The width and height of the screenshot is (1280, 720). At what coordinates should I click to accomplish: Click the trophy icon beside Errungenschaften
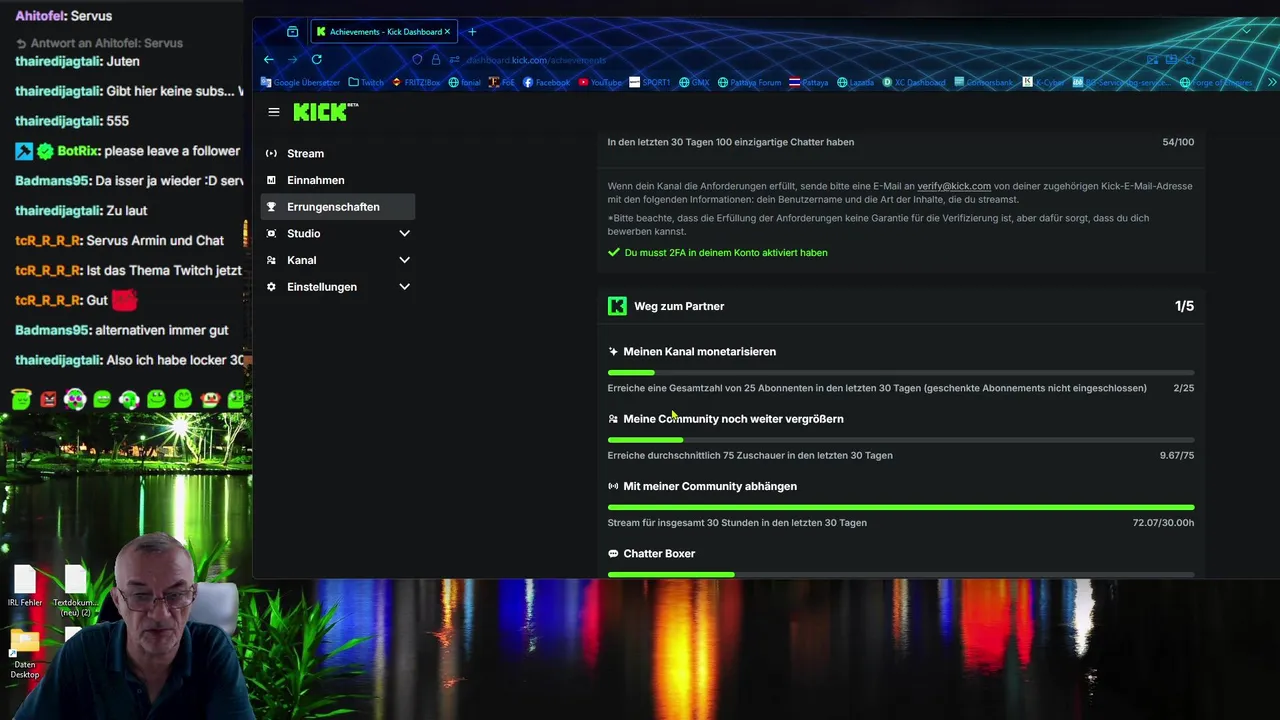pyautogui.click(x=271, y=207)
